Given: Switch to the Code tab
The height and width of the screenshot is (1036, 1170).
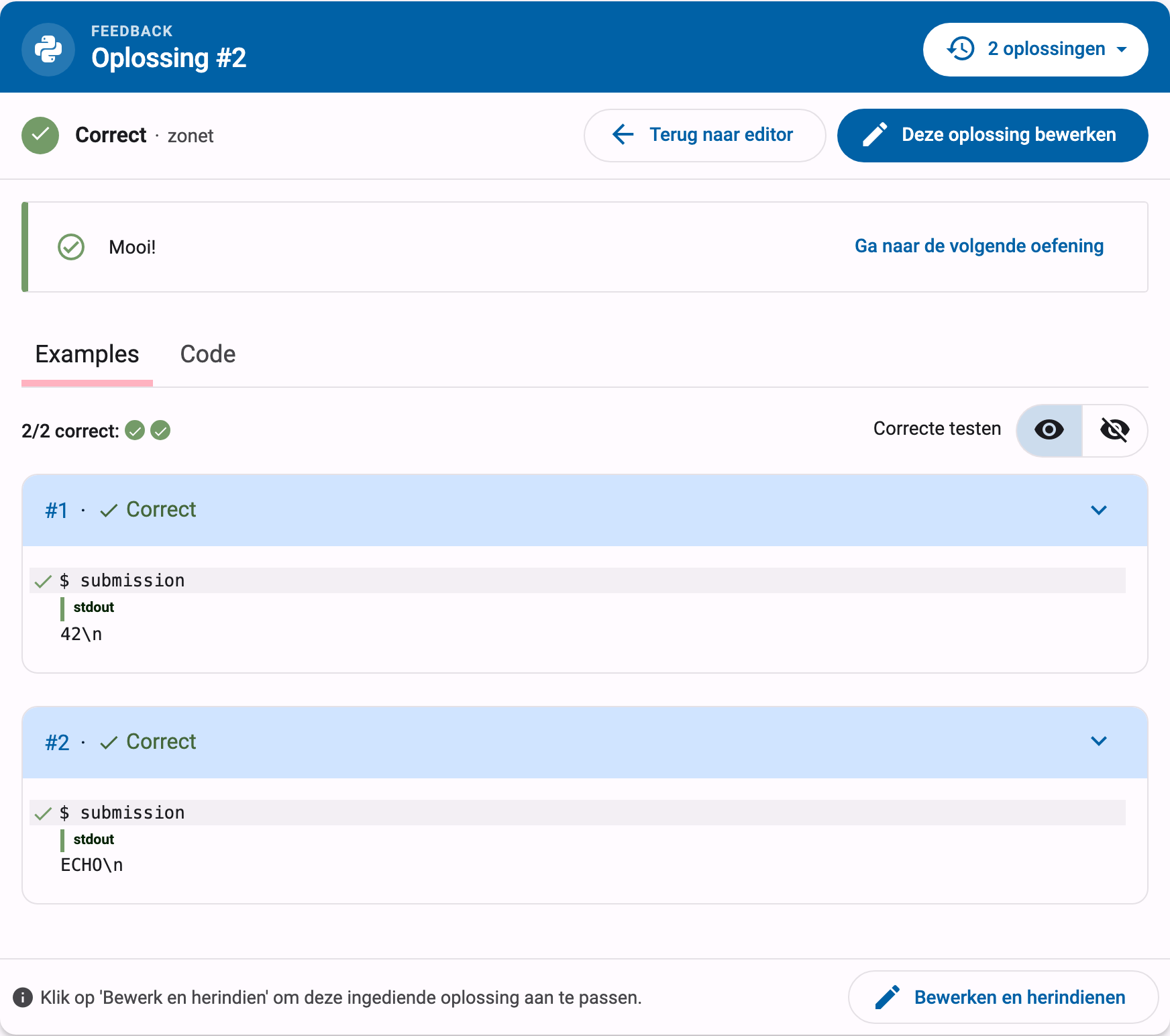Looking at the screenshot, I should (208, 354).
